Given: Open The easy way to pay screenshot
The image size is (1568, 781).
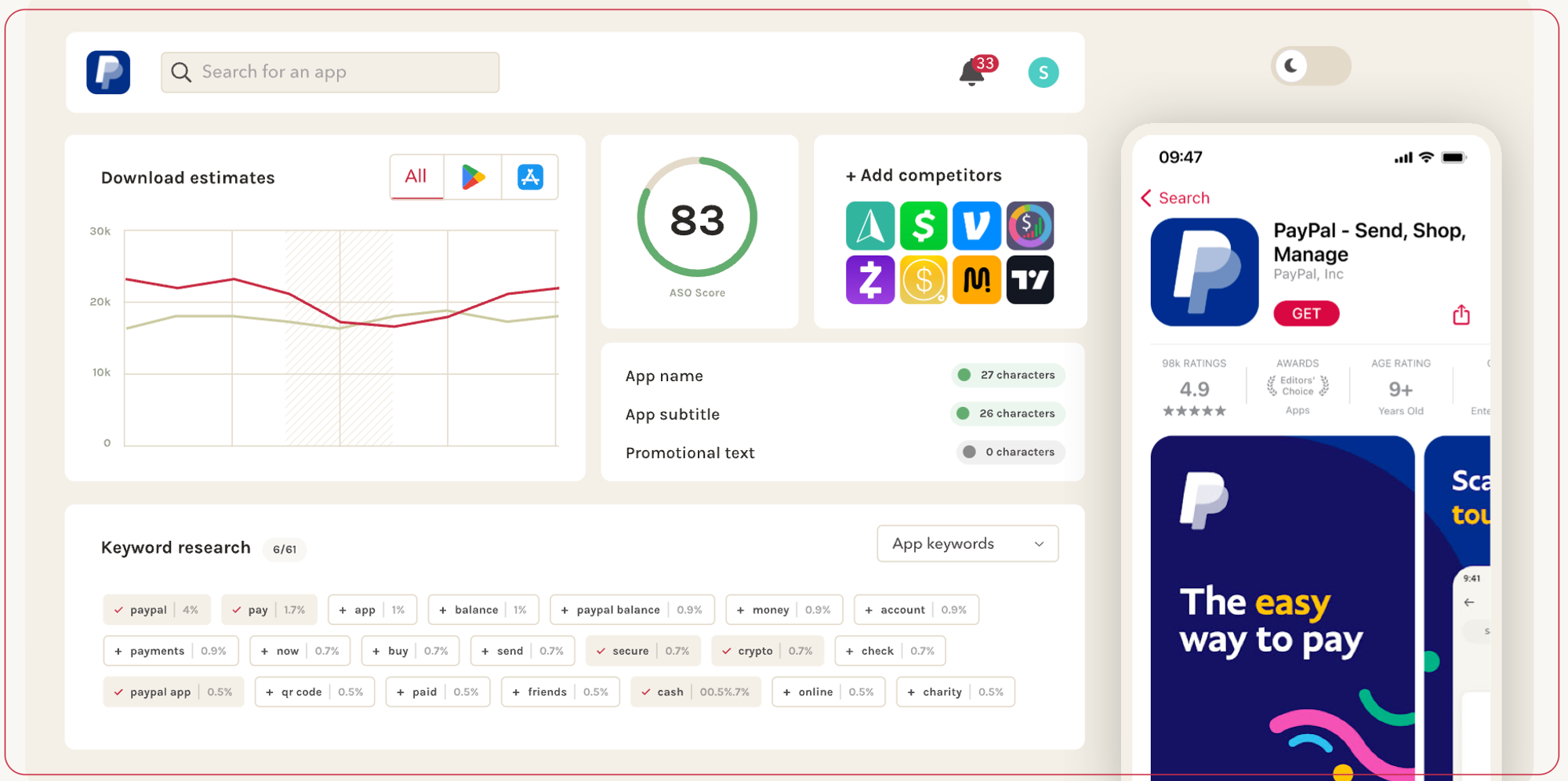Looking at the screenshot, I should coord(1283,608).
